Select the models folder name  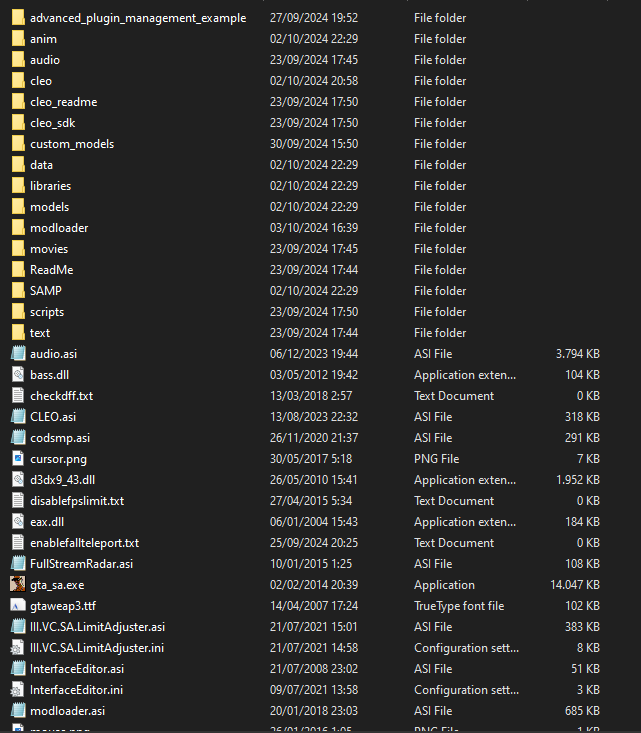pos(50,207)
